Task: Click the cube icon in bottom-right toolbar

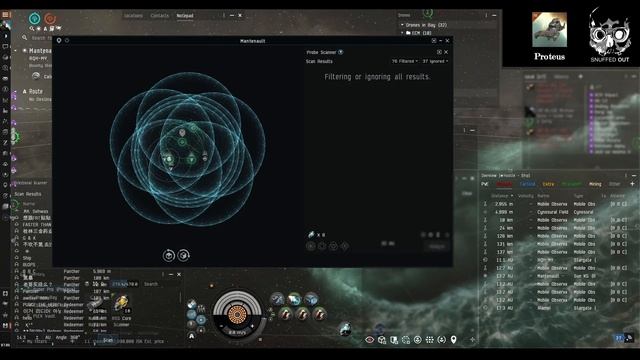Action: (x=382, y=340)
